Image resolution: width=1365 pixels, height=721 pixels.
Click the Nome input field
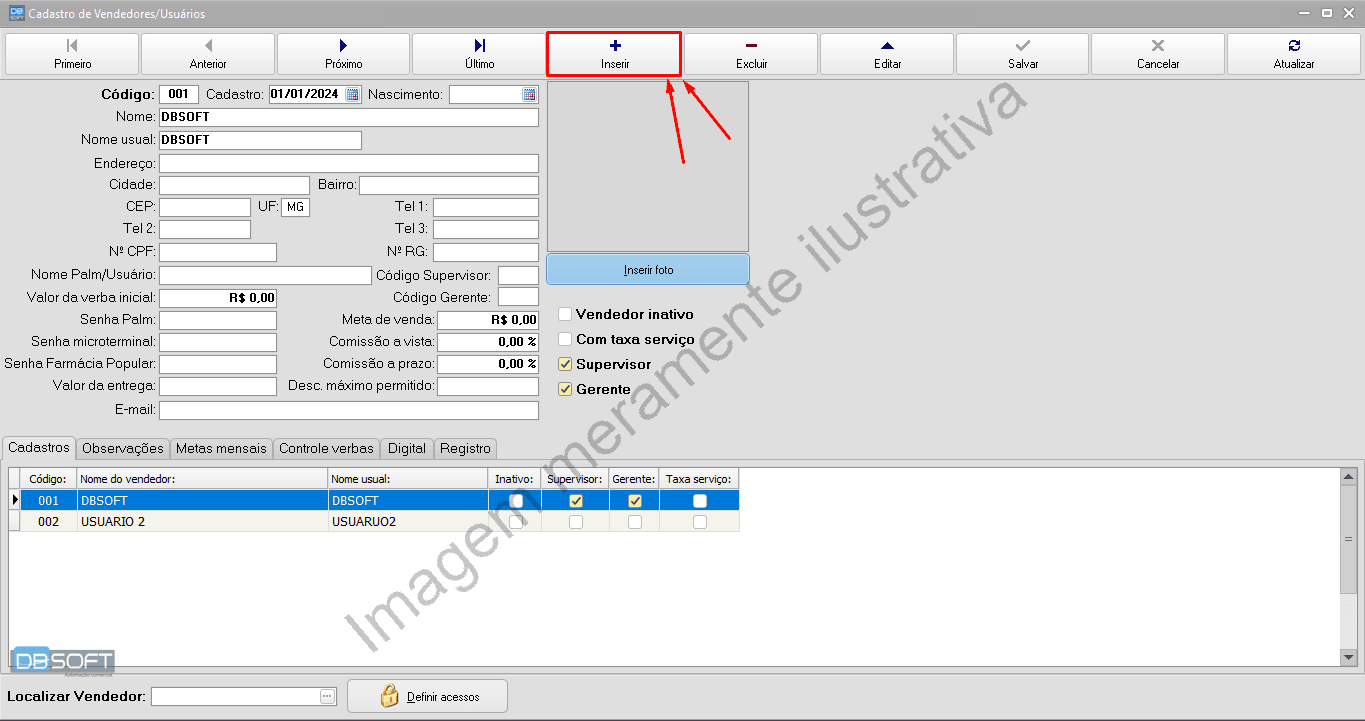[x=349, y=117]
